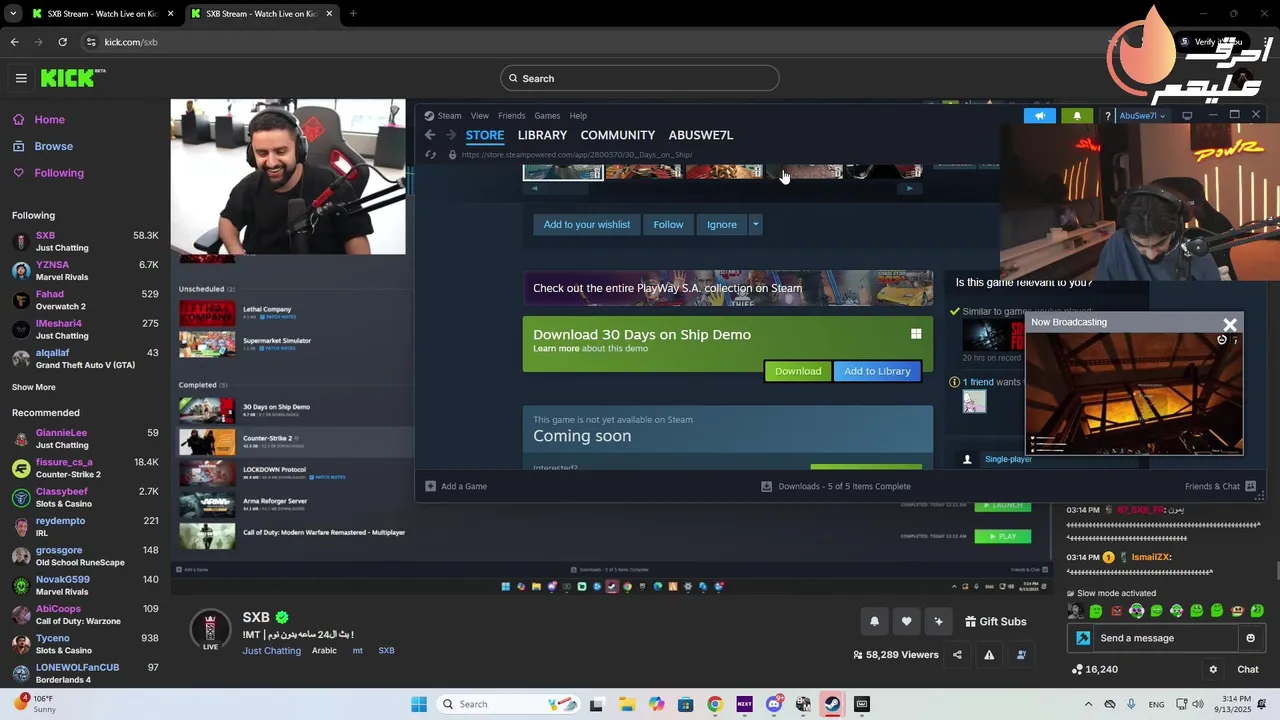The image size is (1280, 720).
Task: Click the browser reload button
Action: pyautogui.click(x=62, y=42)
